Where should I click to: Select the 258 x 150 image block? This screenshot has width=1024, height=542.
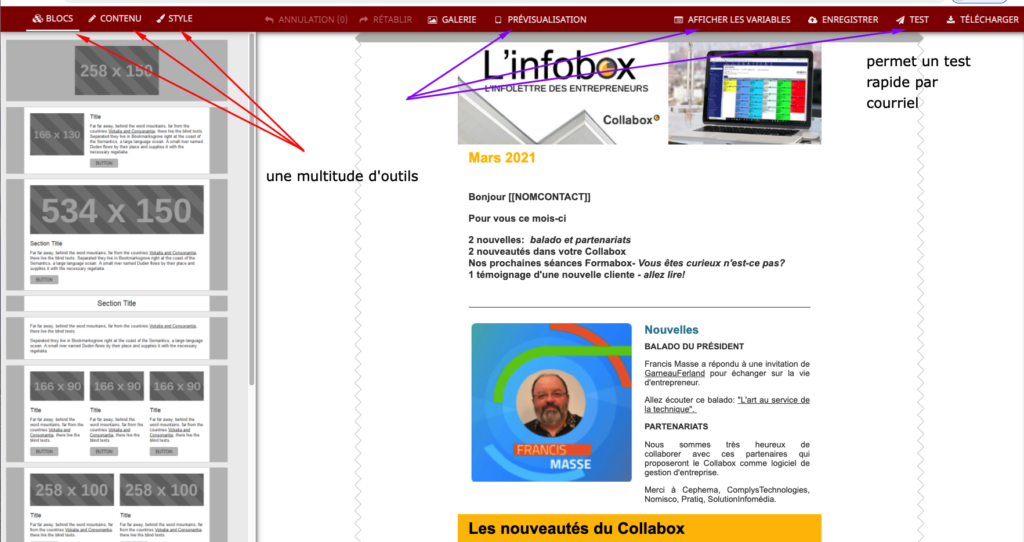116,71
